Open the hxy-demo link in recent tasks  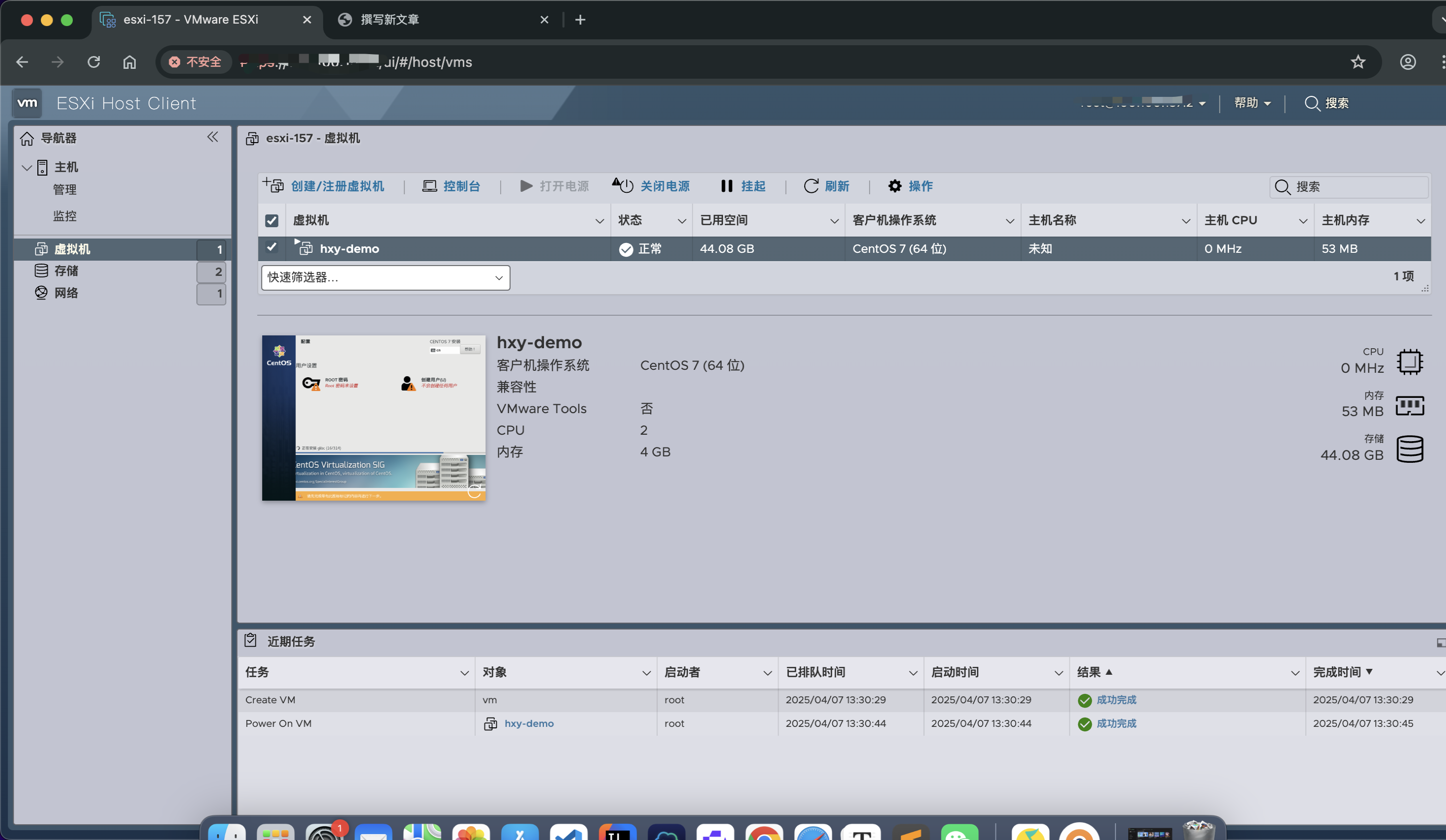529,723
